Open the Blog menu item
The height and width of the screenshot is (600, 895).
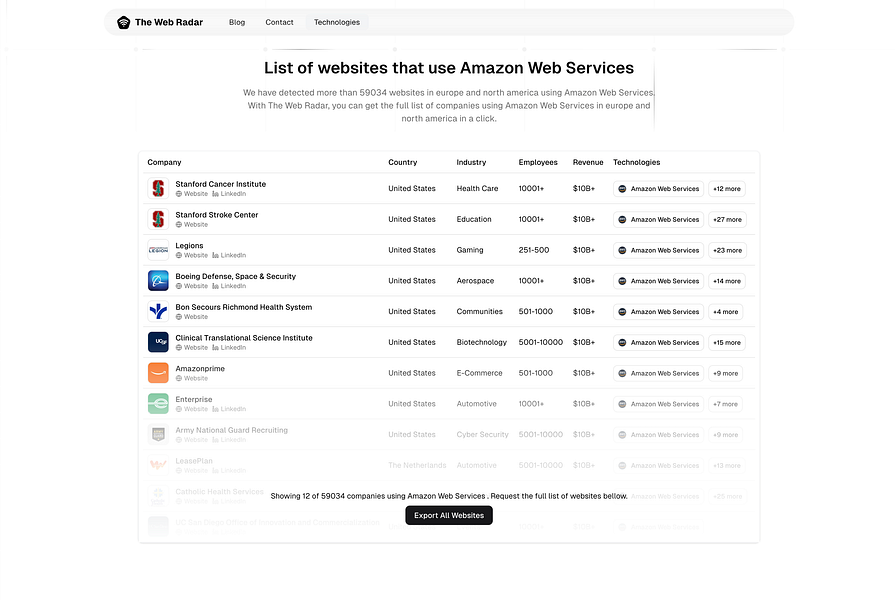click(236, 21)
